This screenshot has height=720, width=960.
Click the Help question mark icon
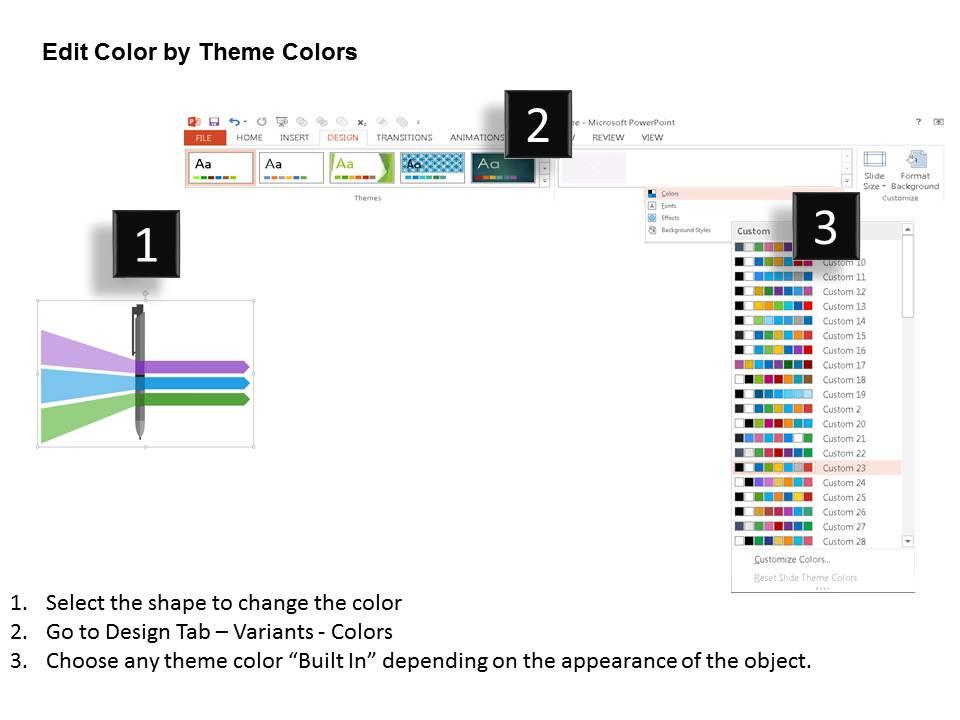pos(918,122)
